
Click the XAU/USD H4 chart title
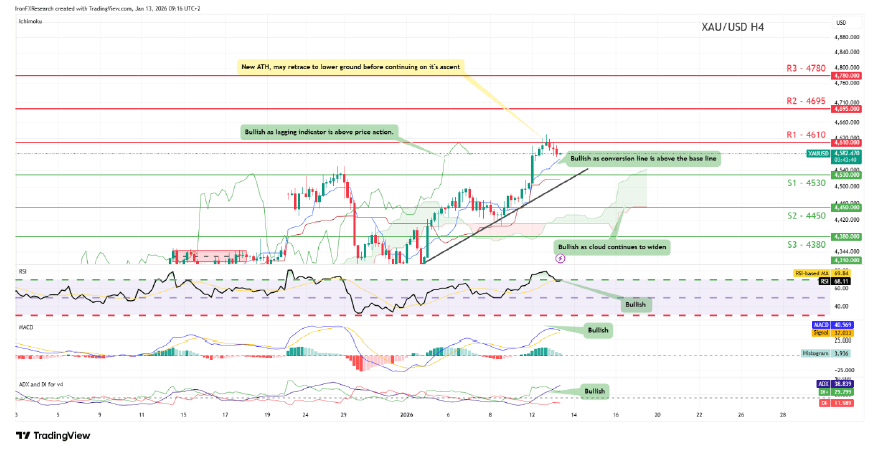click(x=733, y=27)
